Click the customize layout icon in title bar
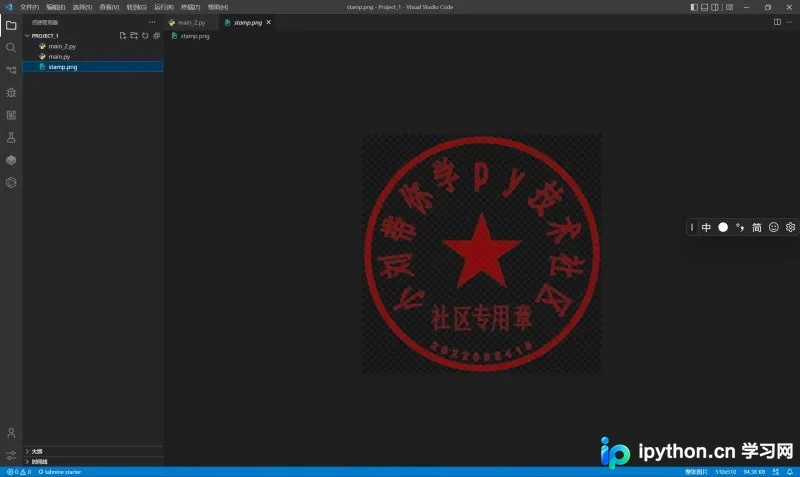The image size is (800, 477). click(x=730, y=7)
